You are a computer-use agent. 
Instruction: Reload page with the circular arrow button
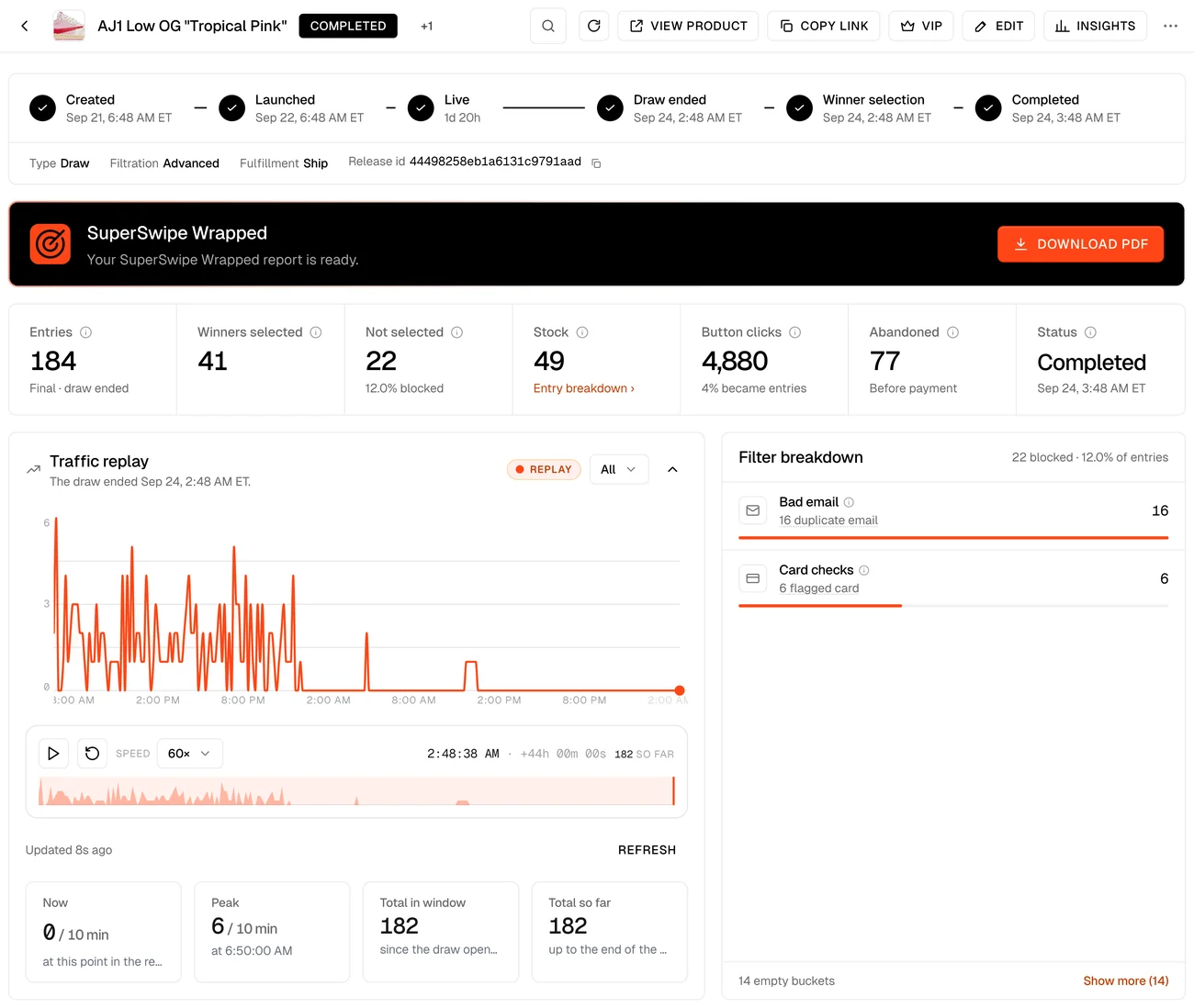coord(594,26)
